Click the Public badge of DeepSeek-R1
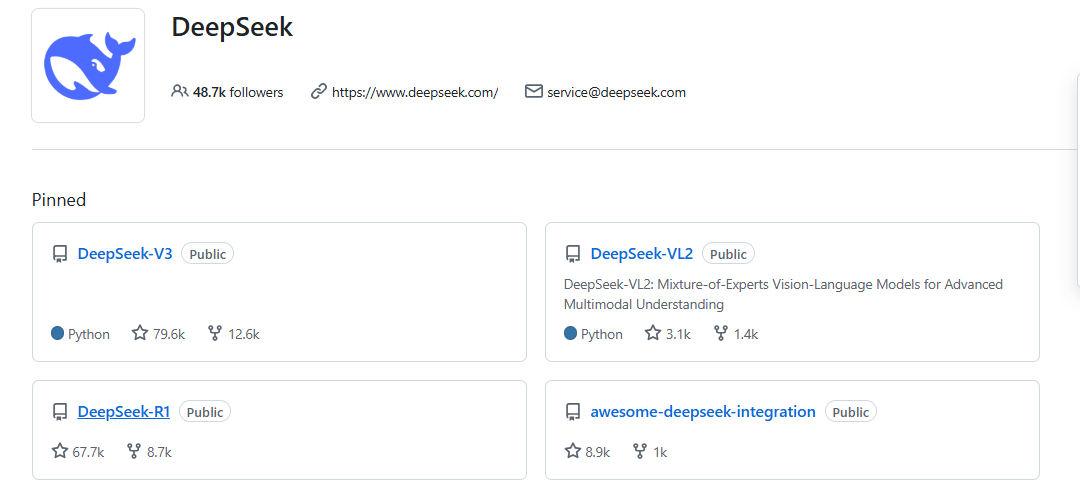Screen dimensions: 1080x494 [x=205, y=412]
